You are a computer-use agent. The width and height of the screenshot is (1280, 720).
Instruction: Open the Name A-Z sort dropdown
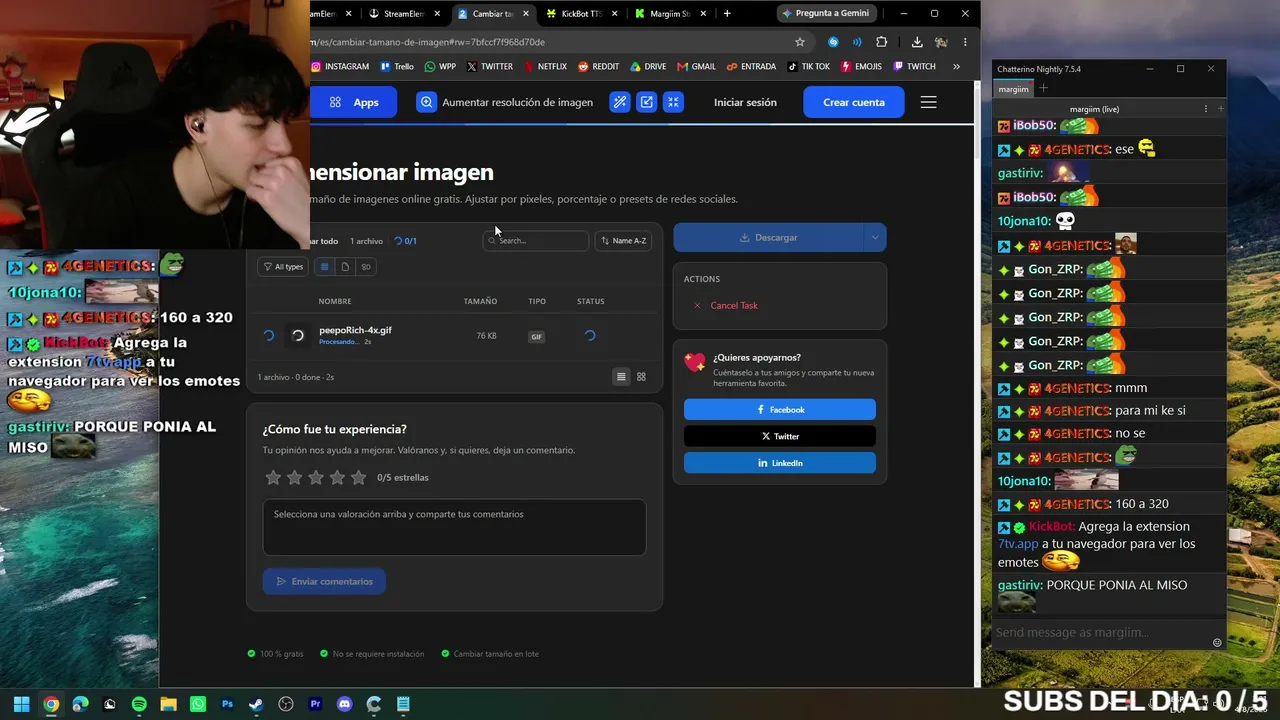pyautogui.click(x=623, y=240)
